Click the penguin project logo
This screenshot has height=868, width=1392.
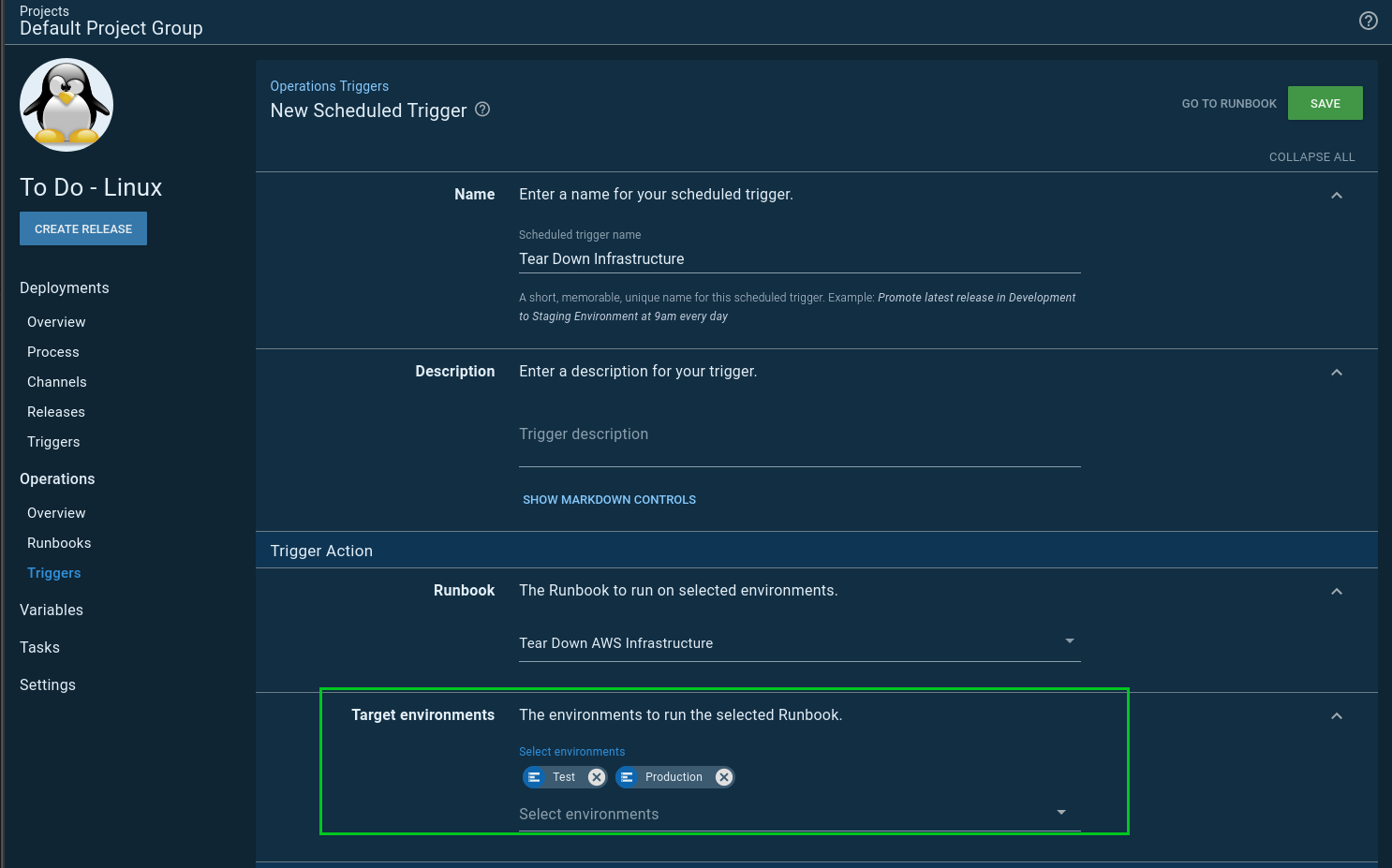click(x=67, y=105)
